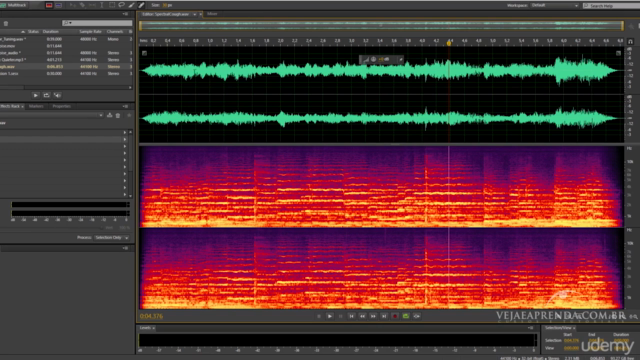The height and width of the screenshot is (360, 640).
Task: Open the Process Selection Only dropdown
Action: pyautogui.click(x=111, y=238)
